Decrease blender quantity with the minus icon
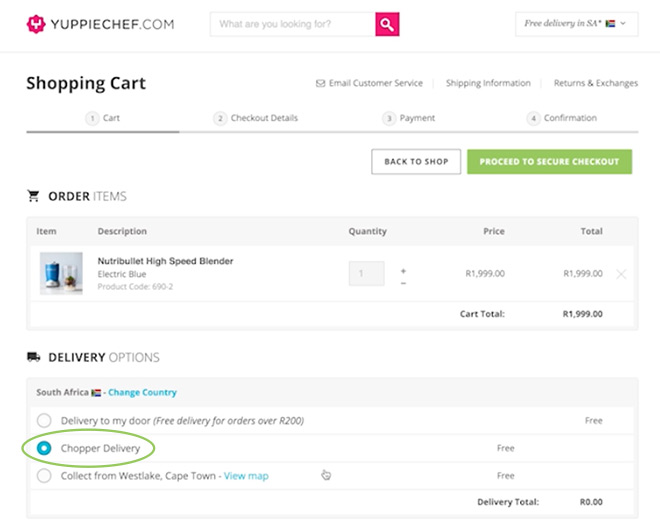Viewport: 660px width, 520px height. (x=403, y=283)
